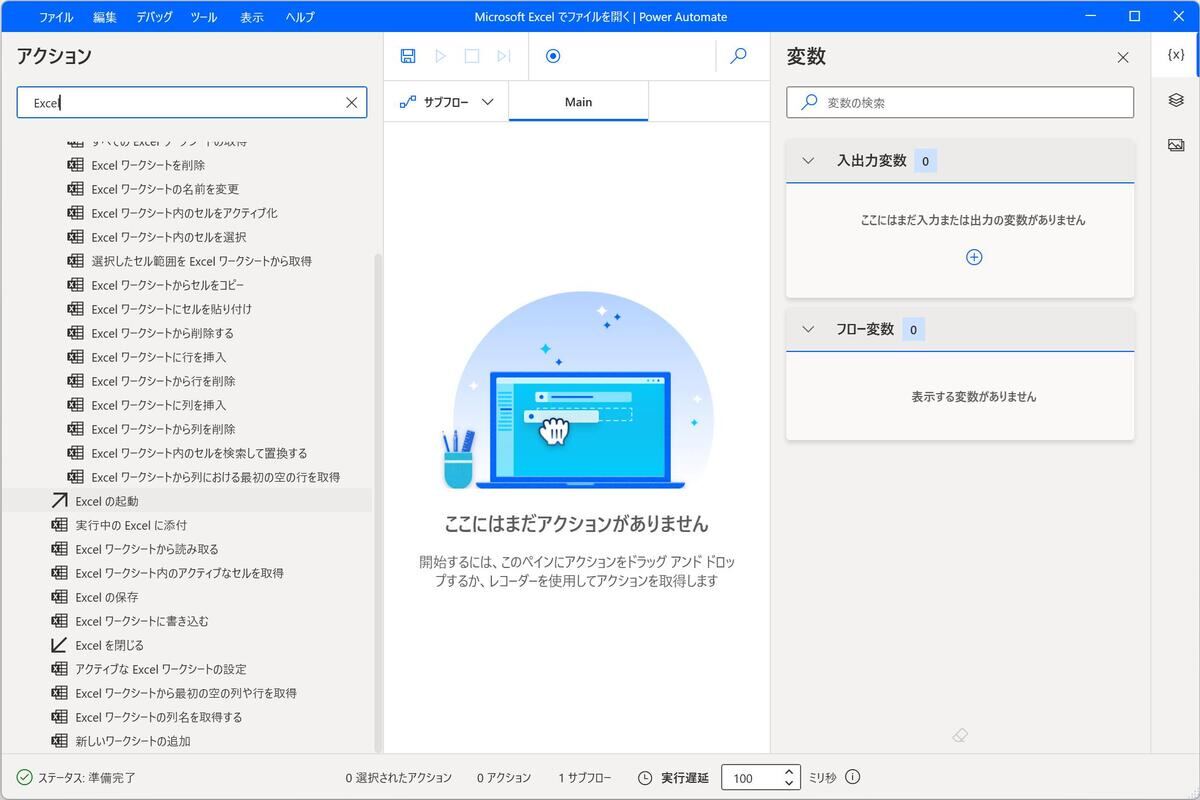Collapse the フロー変数 section
Viewport: 1200px width, 800px height.
[809, 329]
